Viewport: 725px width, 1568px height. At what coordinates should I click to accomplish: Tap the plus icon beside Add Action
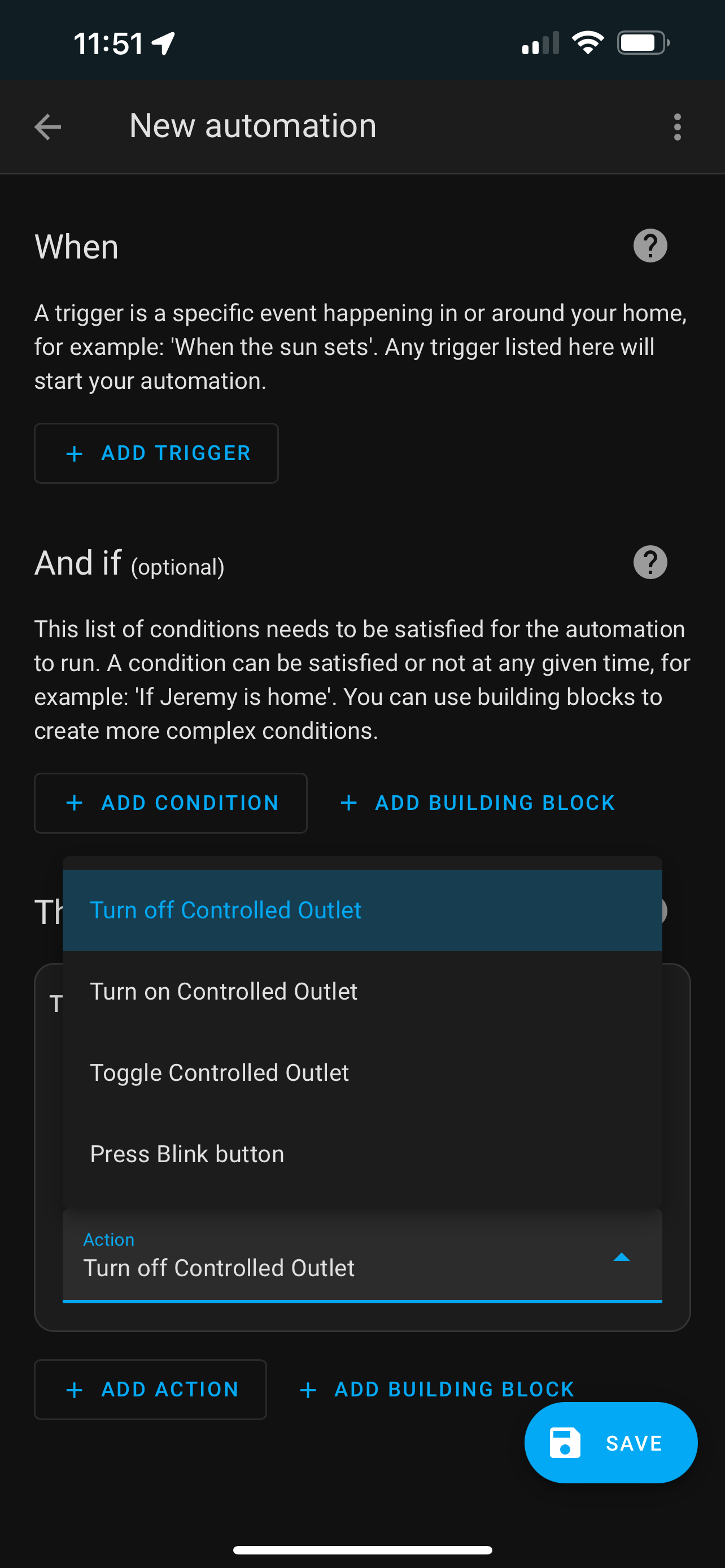[75, 1390]
